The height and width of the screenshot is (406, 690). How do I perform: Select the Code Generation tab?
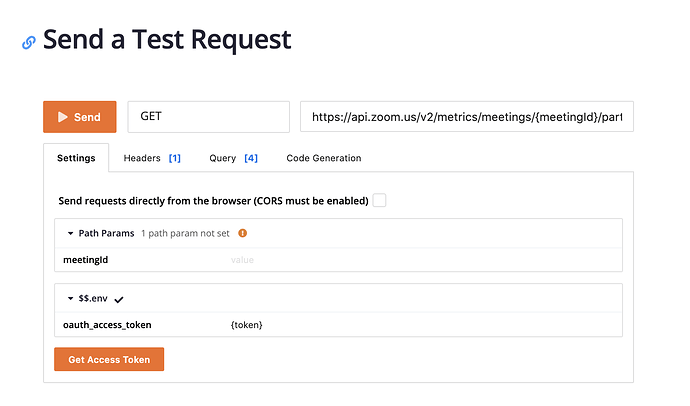(324, 158)
